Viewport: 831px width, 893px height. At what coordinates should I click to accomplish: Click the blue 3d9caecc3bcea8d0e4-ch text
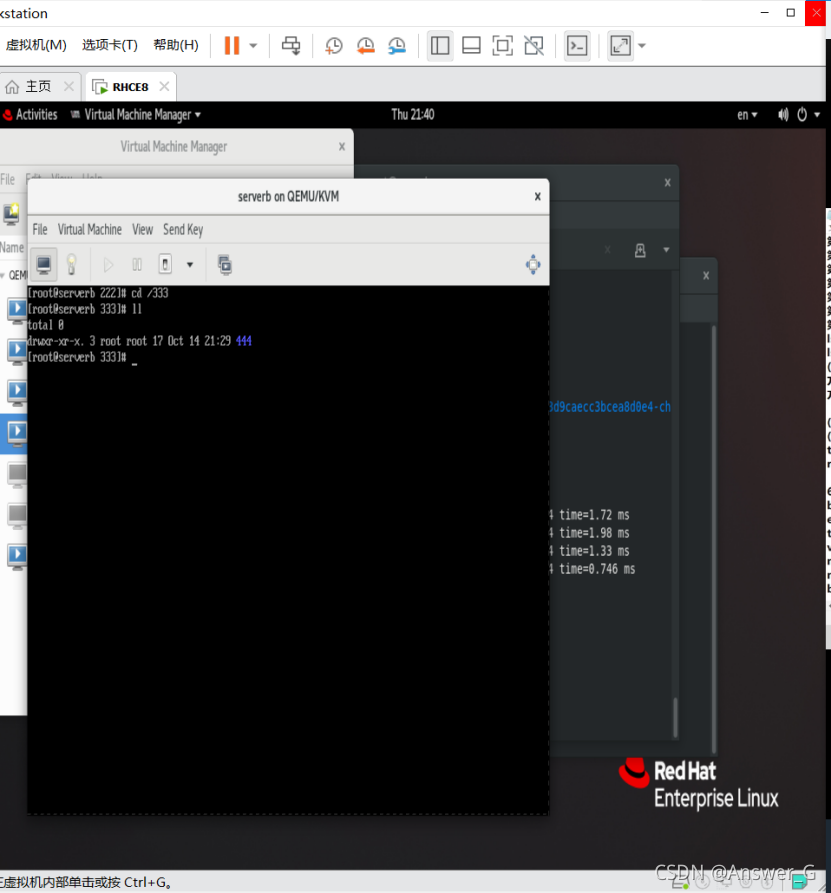coord(609,407)
